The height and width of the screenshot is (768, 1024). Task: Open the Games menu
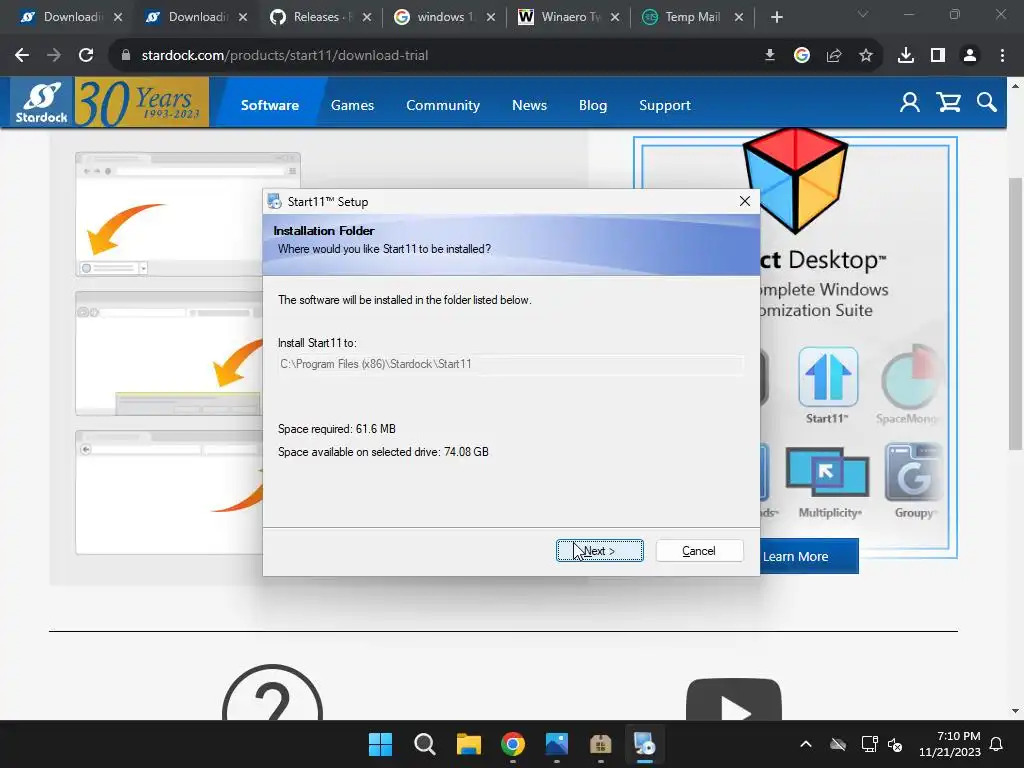tap(352, 105)
